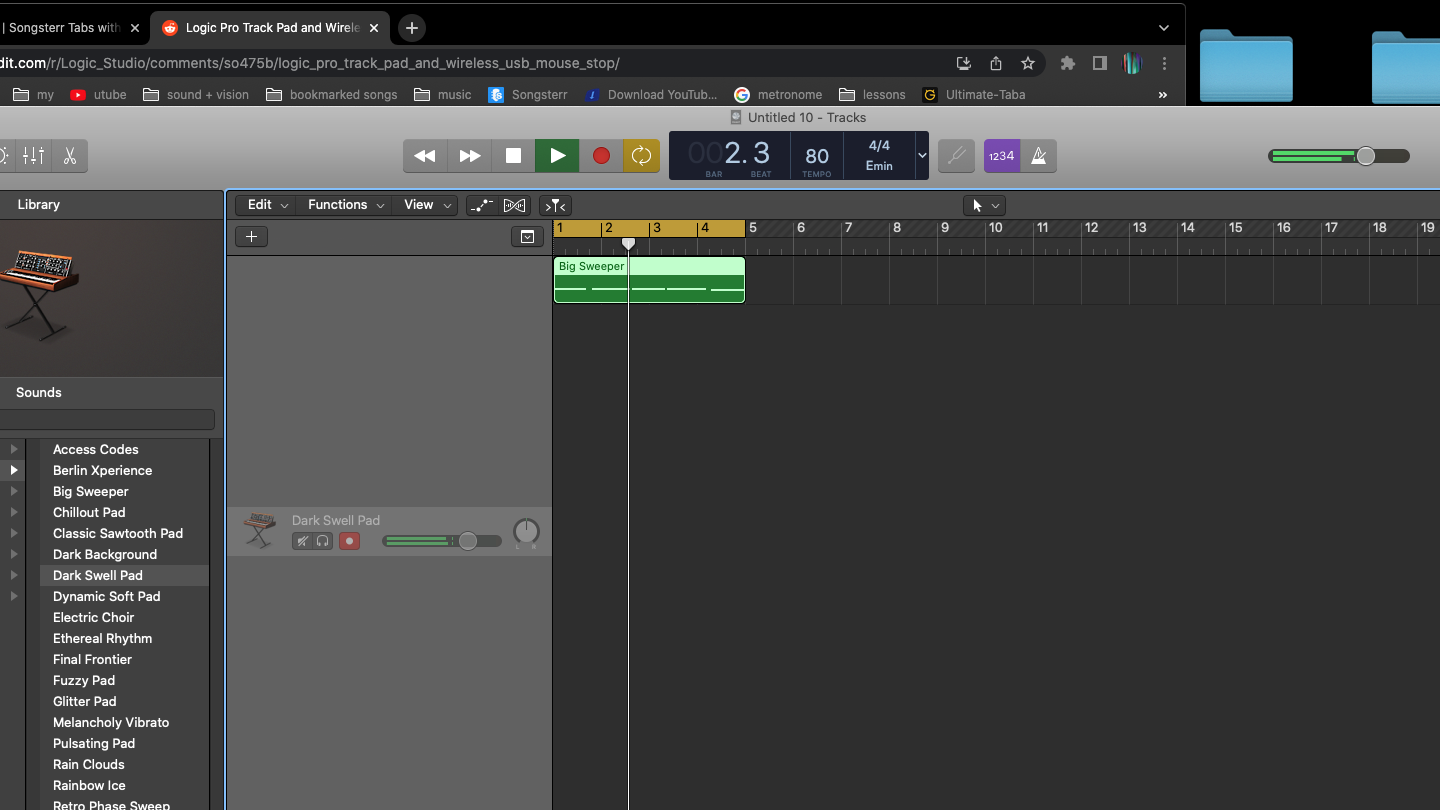Image resolution: width=1440 pixels, height=810 pixels.
Task: Select the Big Sweeper patch in the Library
Action: point(91,491)
